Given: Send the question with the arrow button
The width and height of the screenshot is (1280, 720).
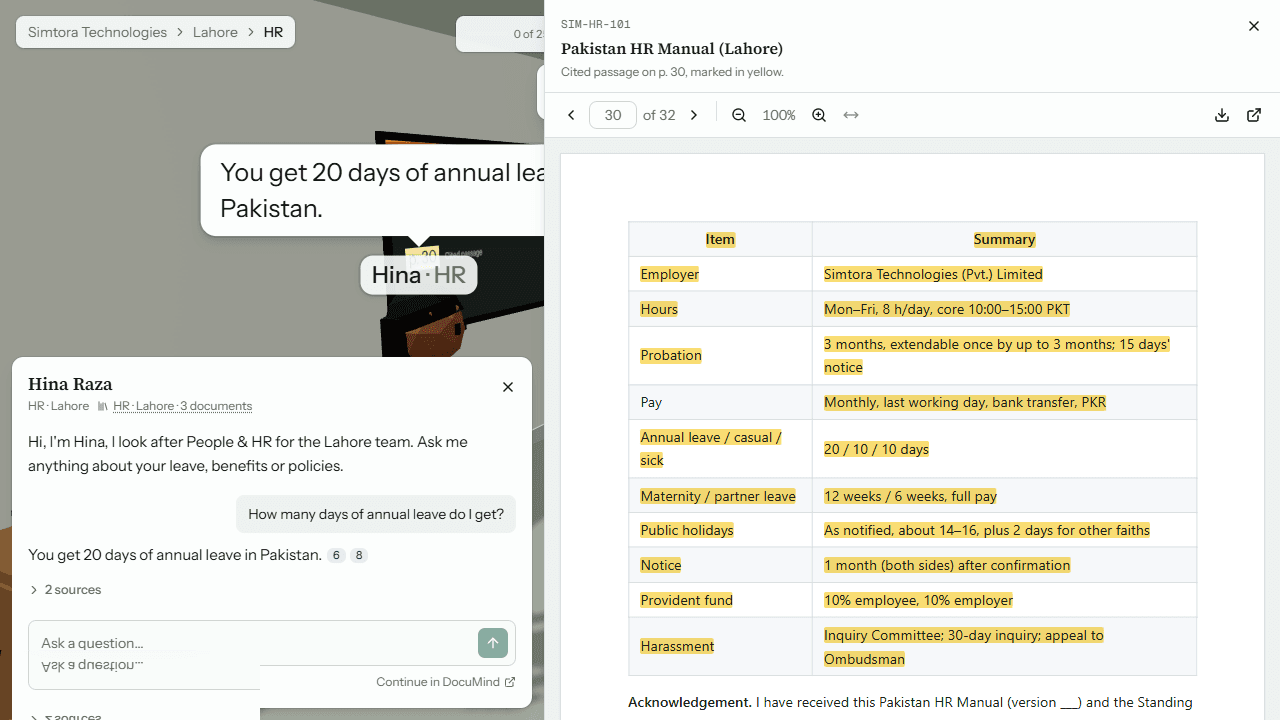Looking at the screenshot, I should click(x=493, y=643).
